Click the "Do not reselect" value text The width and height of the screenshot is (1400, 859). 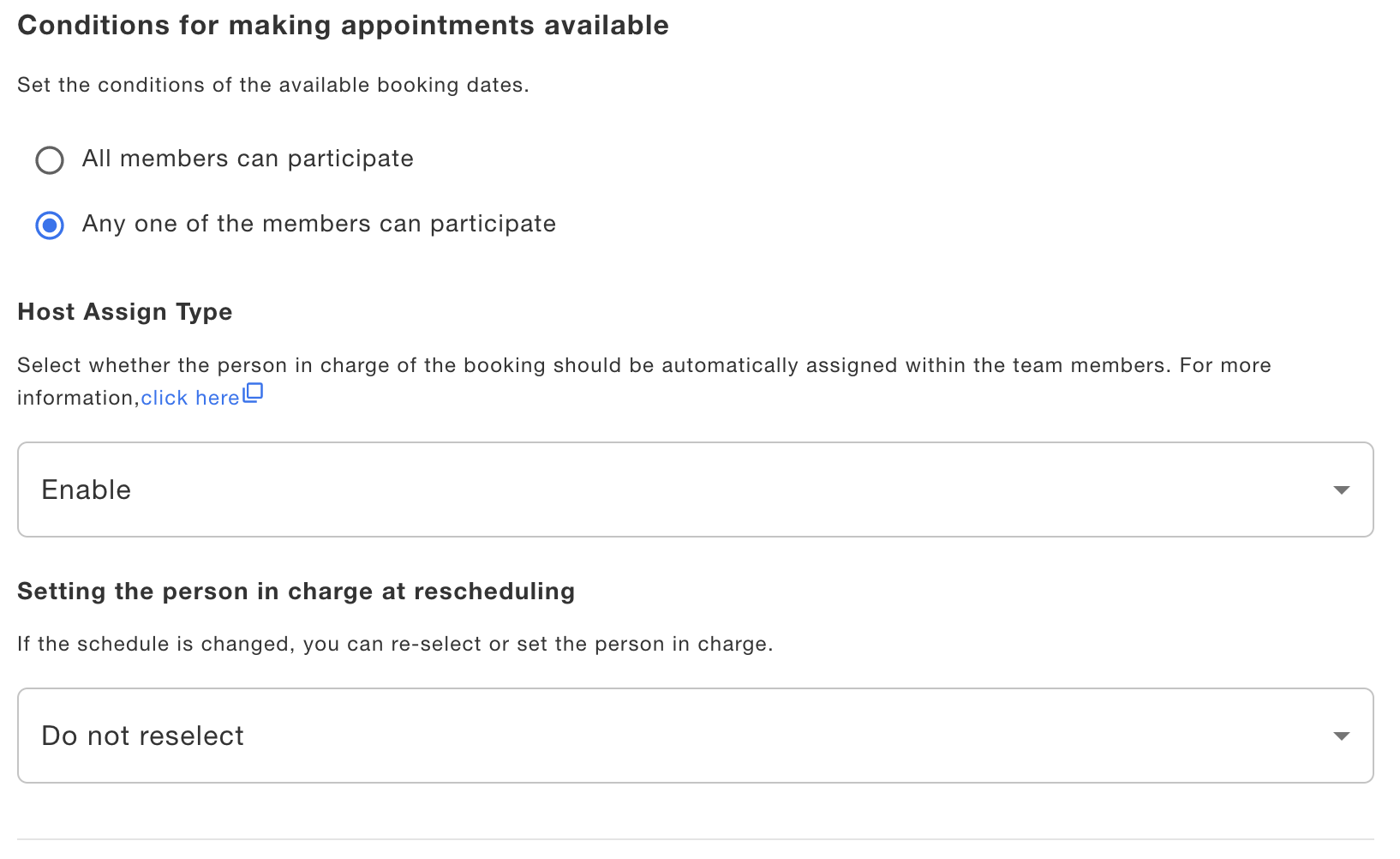click(x=143, y=736)
